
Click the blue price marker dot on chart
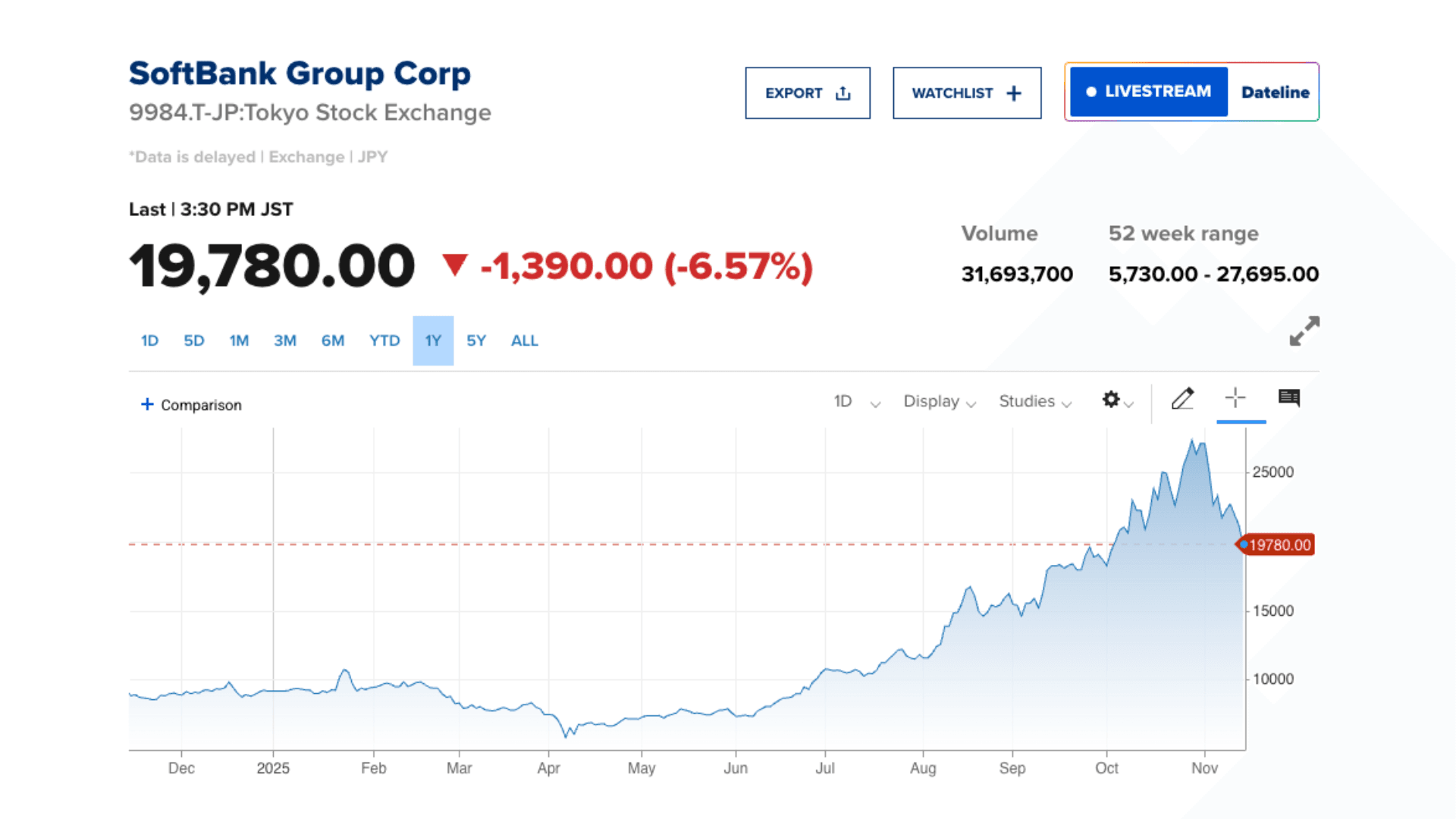point(1245,544)
